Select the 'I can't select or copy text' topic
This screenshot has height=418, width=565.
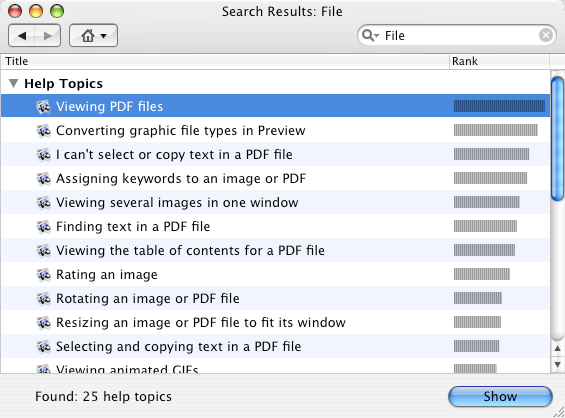click(x=275, y=154)
